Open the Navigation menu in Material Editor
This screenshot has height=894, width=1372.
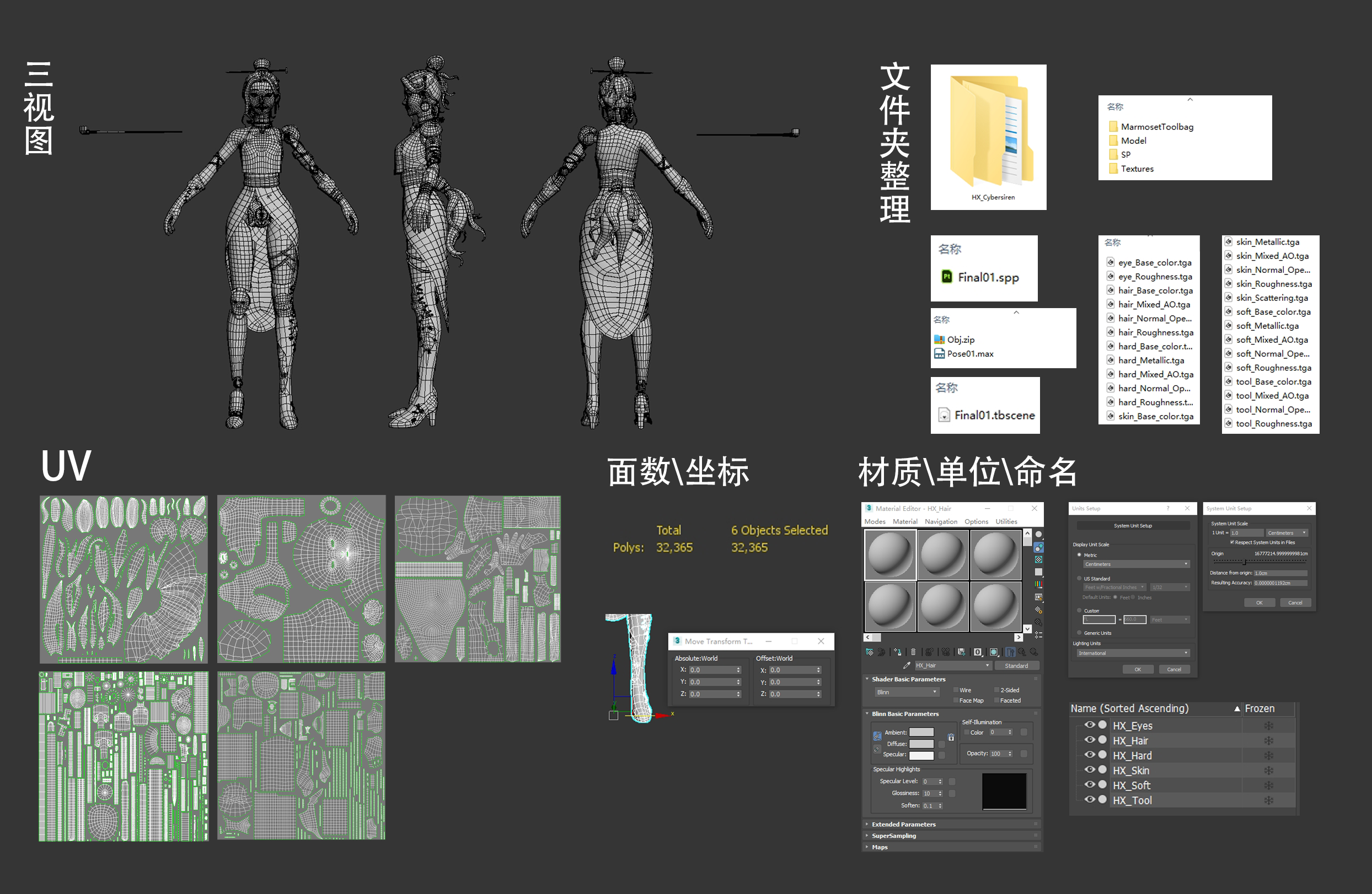point(941,522)
